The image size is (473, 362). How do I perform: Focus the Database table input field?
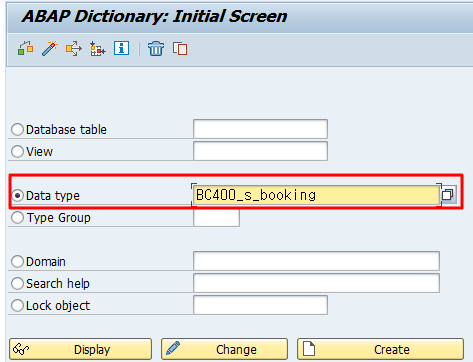260,129
